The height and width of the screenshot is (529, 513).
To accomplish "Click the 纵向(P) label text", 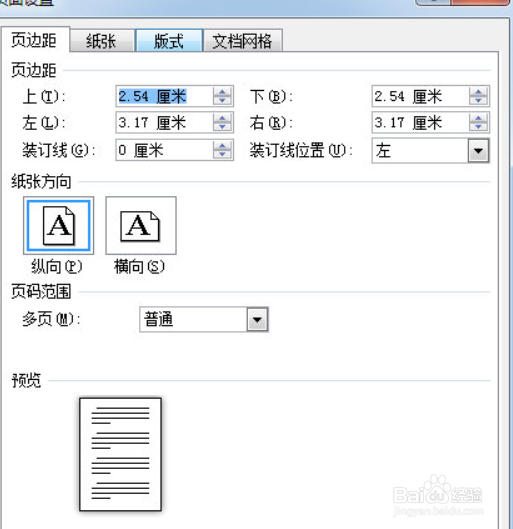I will pos(56,267).
